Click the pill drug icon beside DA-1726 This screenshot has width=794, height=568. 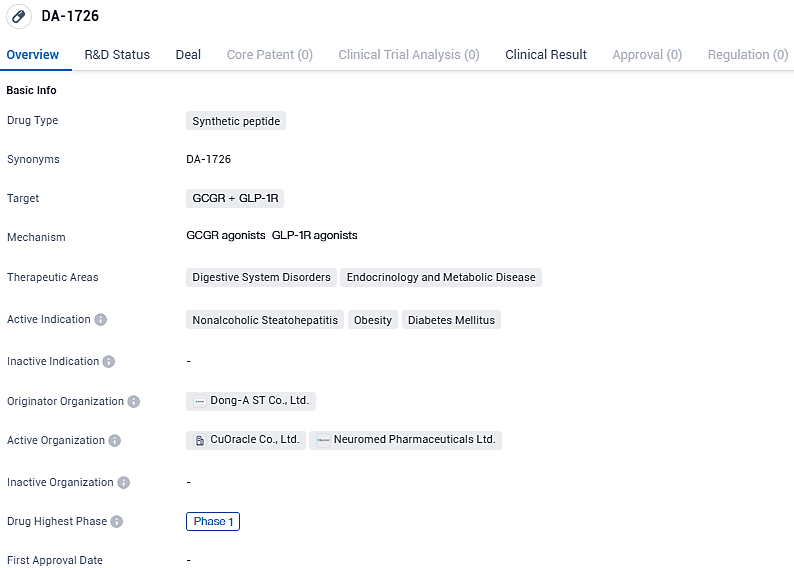point(19,17)
